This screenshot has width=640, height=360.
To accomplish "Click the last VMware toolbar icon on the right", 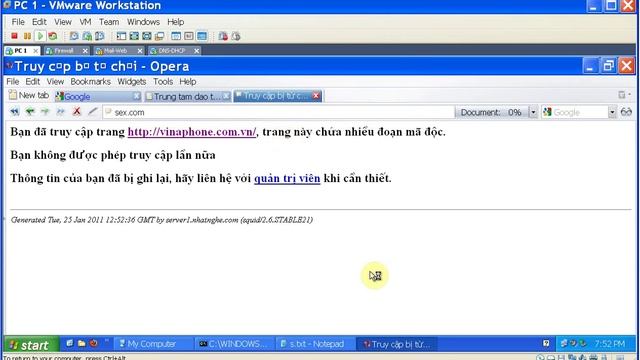I will pyautogui.click(x=236, y=36).
